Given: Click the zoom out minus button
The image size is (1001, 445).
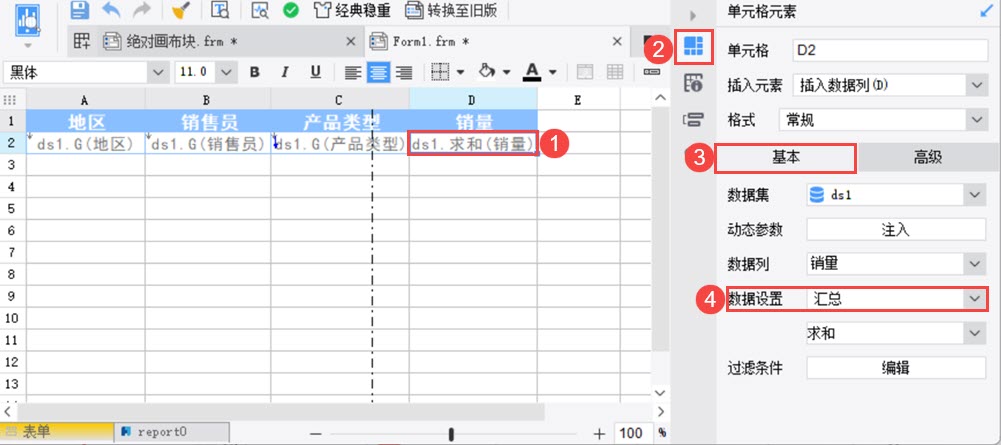Looking at the screenshot, I should tap(315, 434).
